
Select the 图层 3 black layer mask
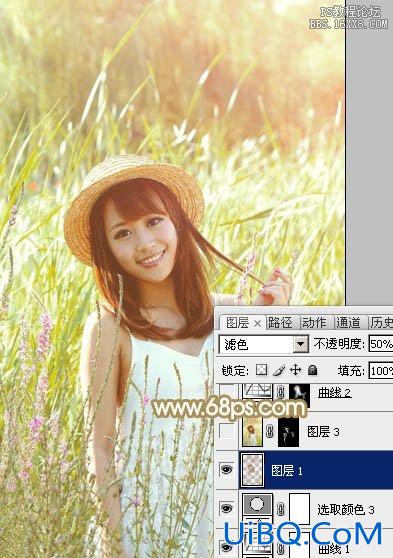coord(288,432)
